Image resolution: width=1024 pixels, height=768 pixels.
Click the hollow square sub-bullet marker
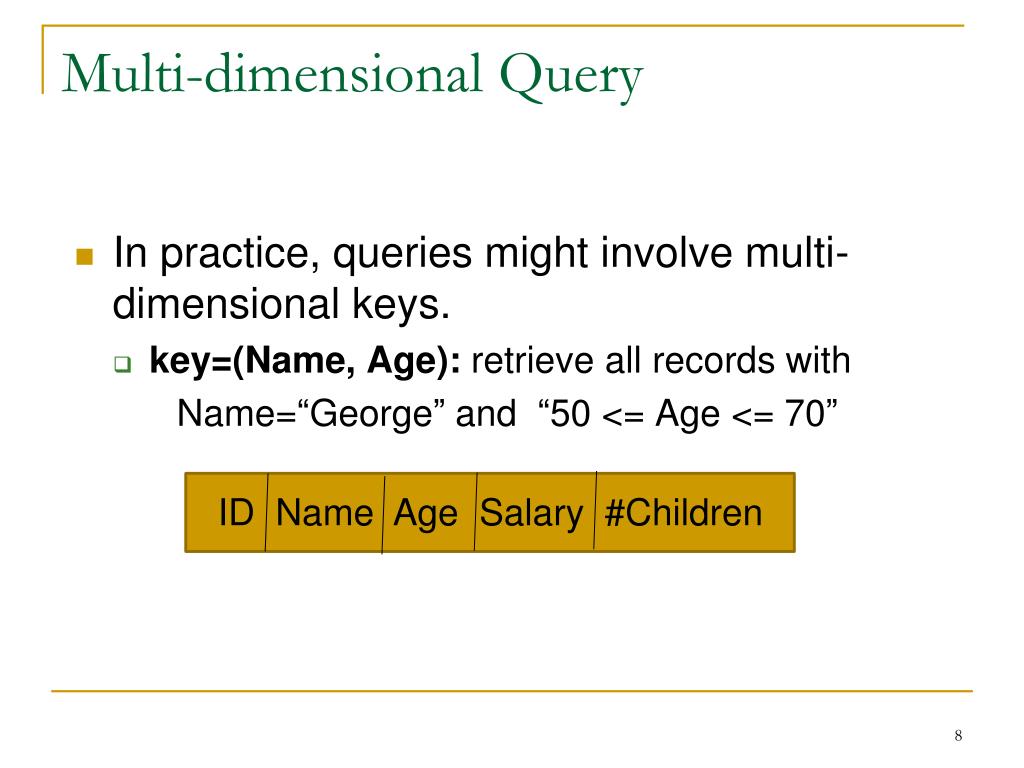[x=123, y=364]
